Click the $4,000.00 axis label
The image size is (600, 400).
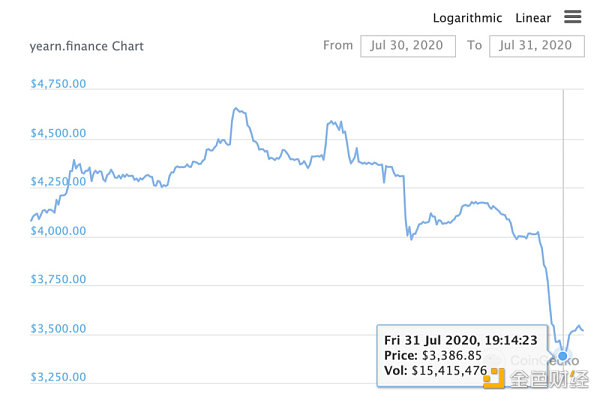[x=58, y=231]
